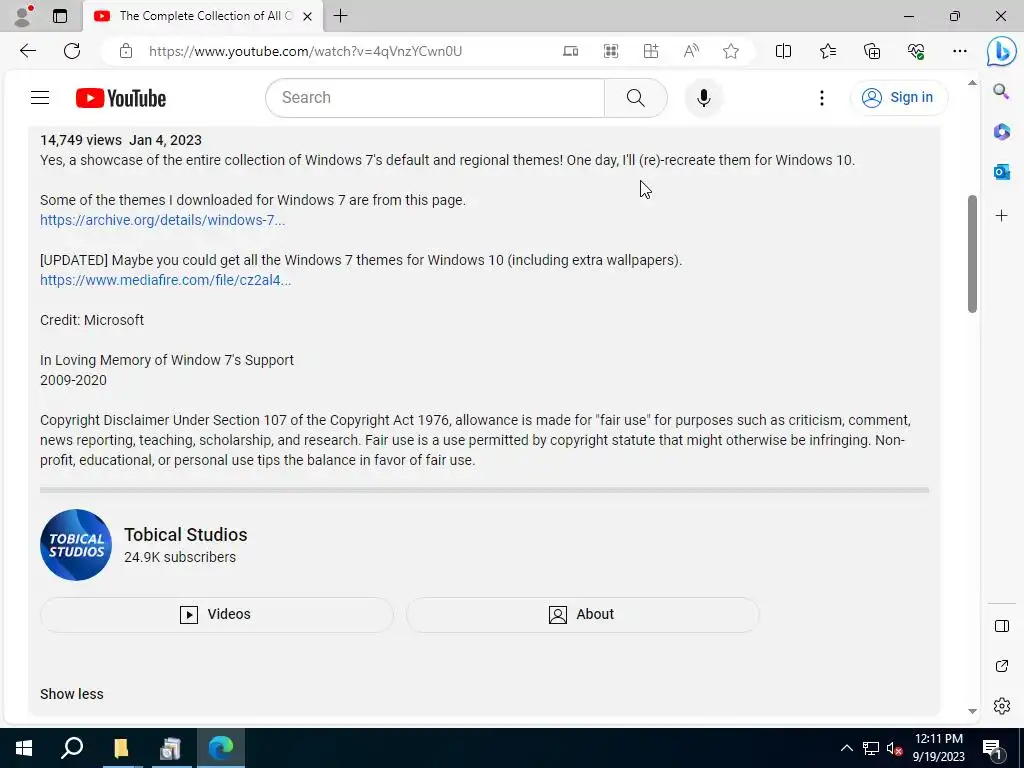Open extensions icon in address bar
This screenshot has height=768, width=1024.
click(x=651, y=51)
